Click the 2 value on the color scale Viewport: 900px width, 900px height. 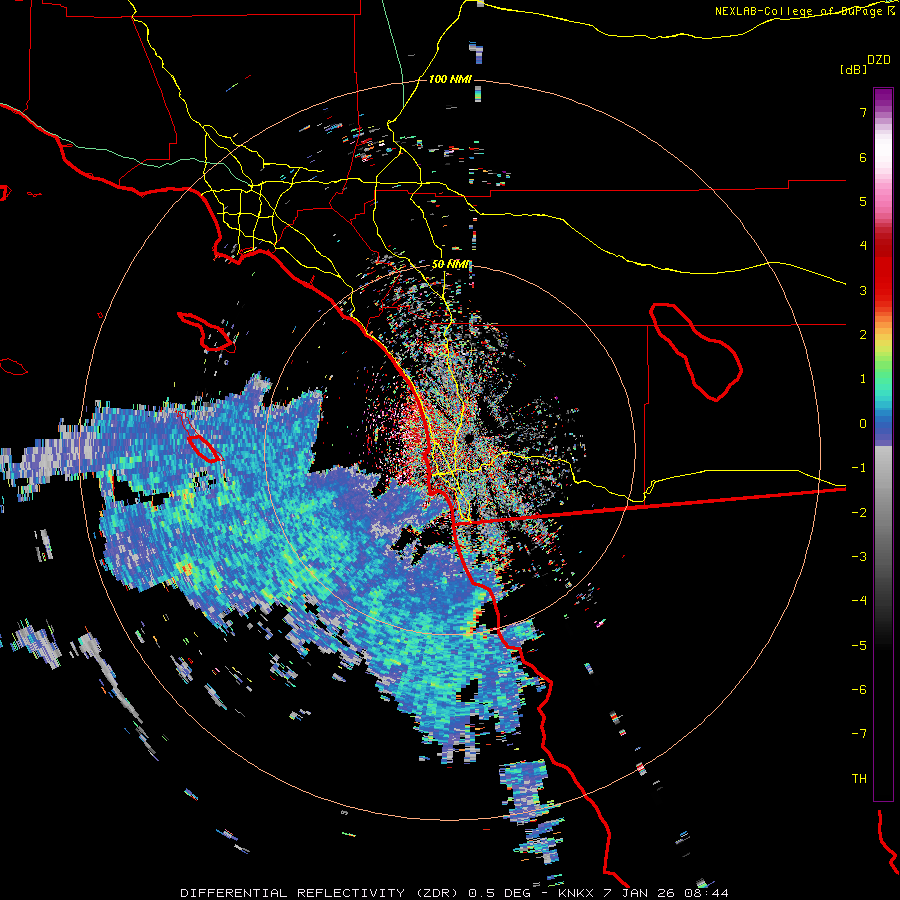[x=863, y=335]
